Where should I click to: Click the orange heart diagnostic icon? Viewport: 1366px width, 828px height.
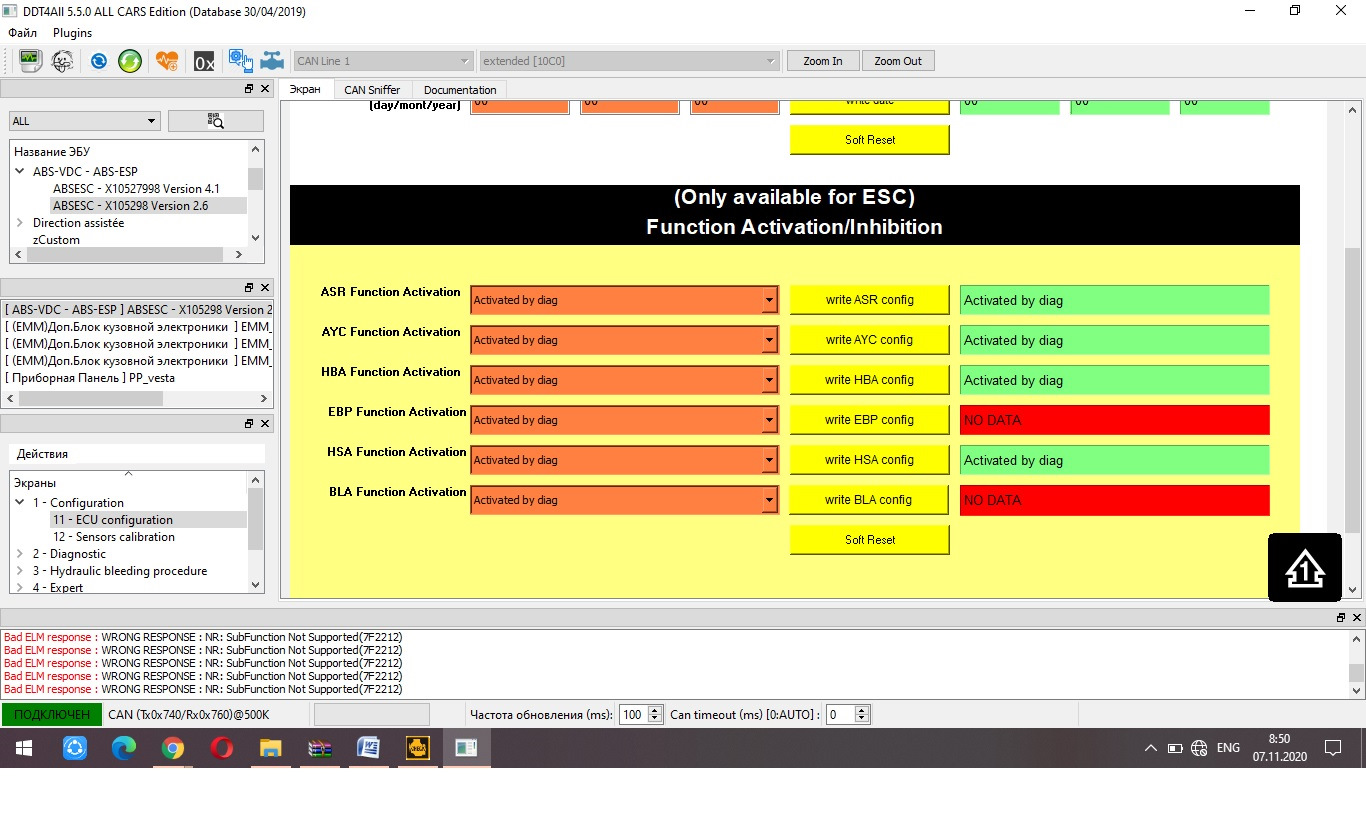pyautogui.click(x=167, y=61)
